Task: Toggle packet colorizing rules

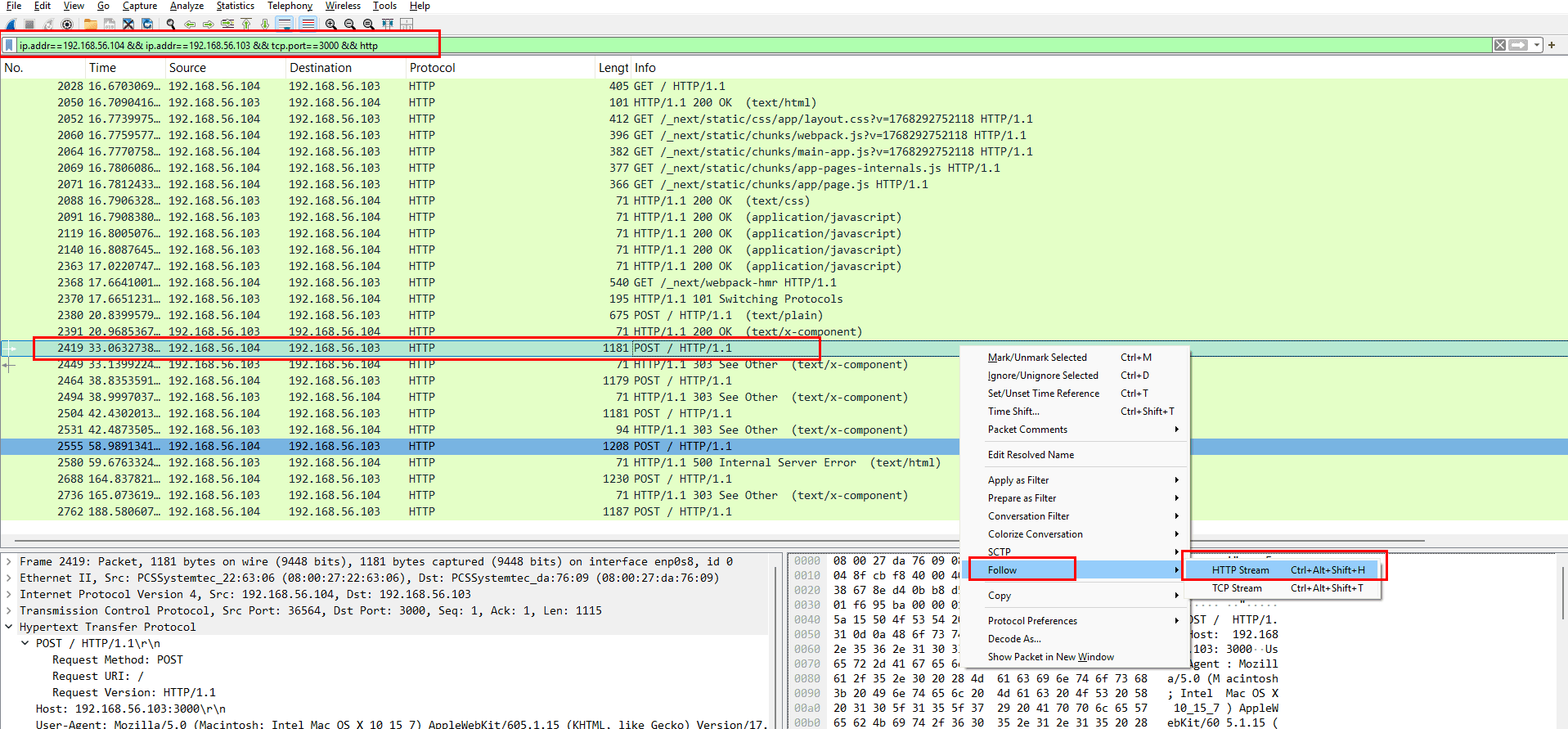Action: 308,25
